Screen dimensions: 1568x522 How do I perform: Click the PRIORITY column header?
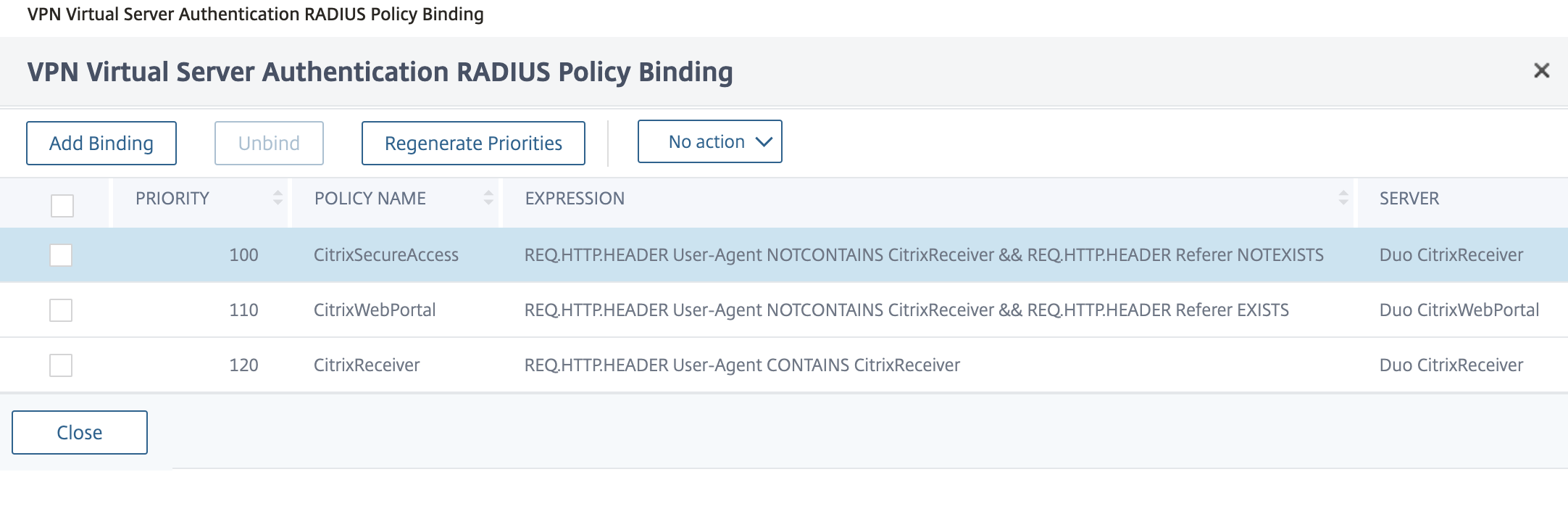pos(172,198)
